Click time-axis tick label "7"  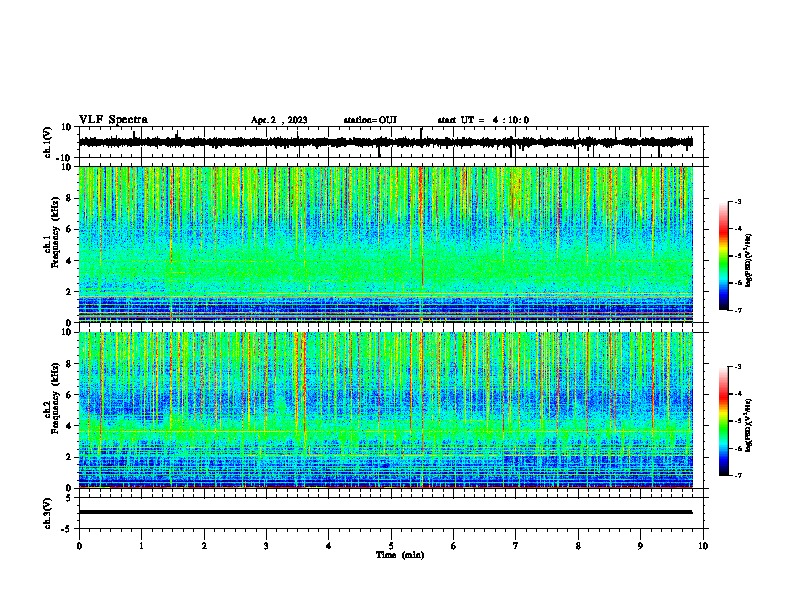click(516, 546)
